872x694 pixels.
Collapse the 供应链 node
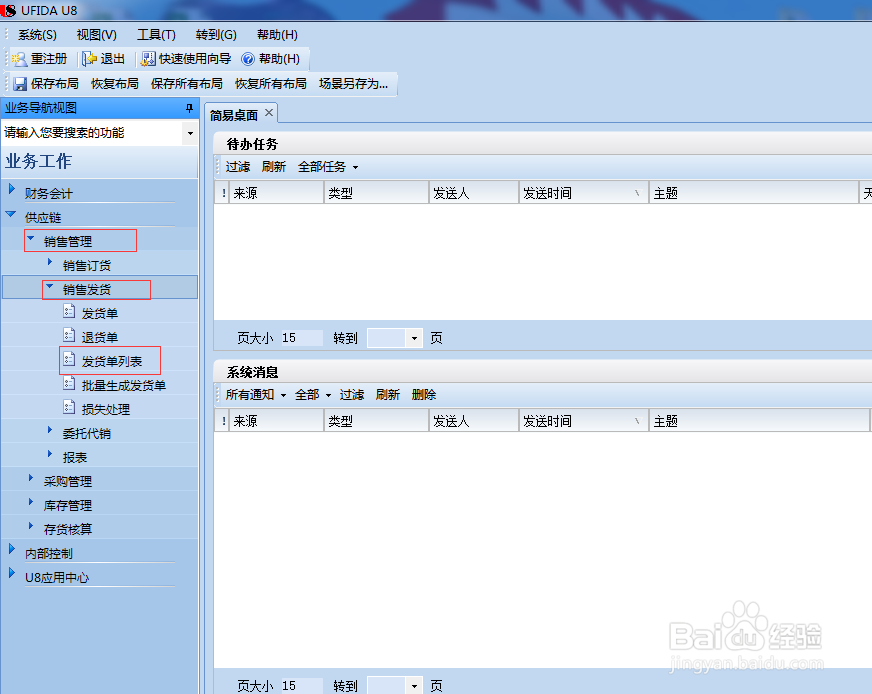click(11, 214)
